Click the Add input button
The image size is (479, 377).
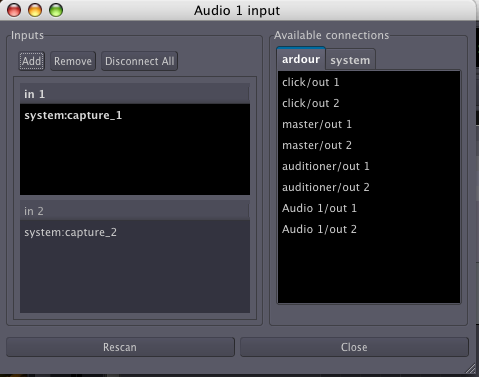[x=31, y=61]
